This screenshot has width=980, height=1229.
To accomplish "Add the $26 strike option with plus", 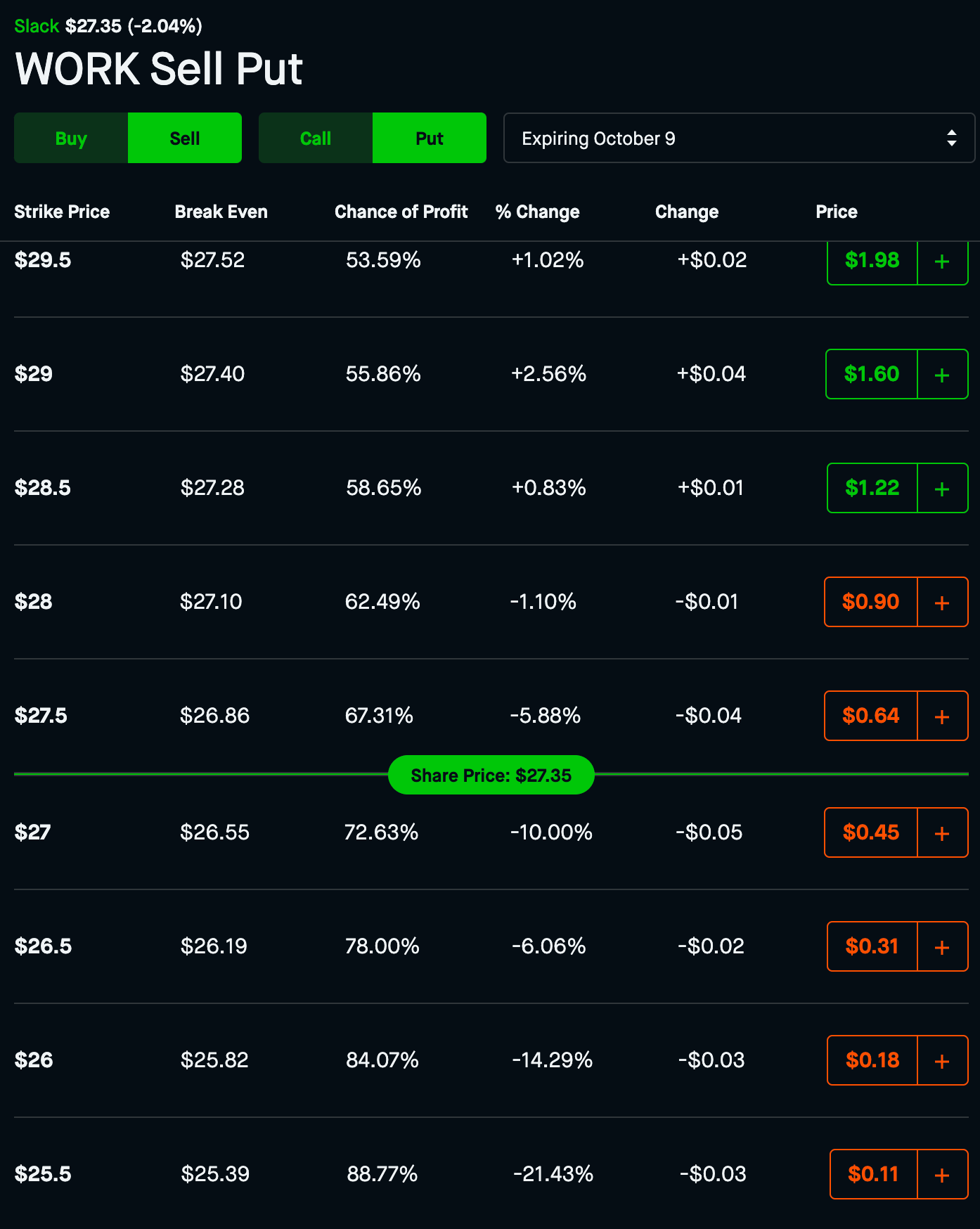I will point(943,1060).
